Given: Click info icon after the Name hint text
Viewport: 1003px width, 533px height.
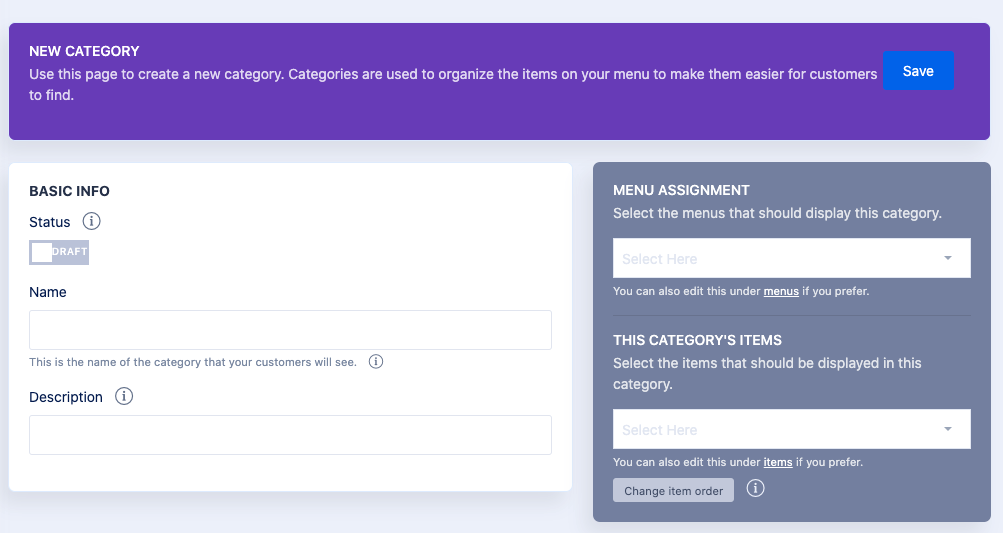Looking at the screenshot, I should pyautogui.click(x=376, y=362).
